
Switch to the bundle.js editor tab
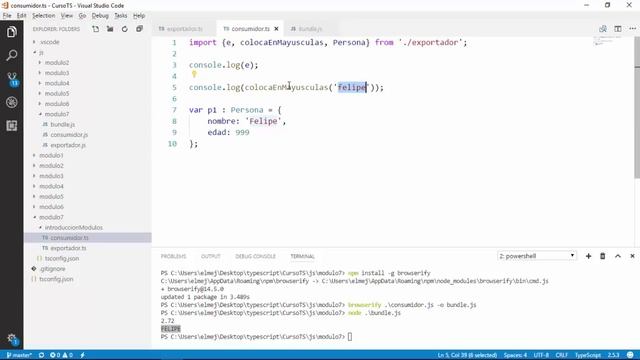click(310, 29)
